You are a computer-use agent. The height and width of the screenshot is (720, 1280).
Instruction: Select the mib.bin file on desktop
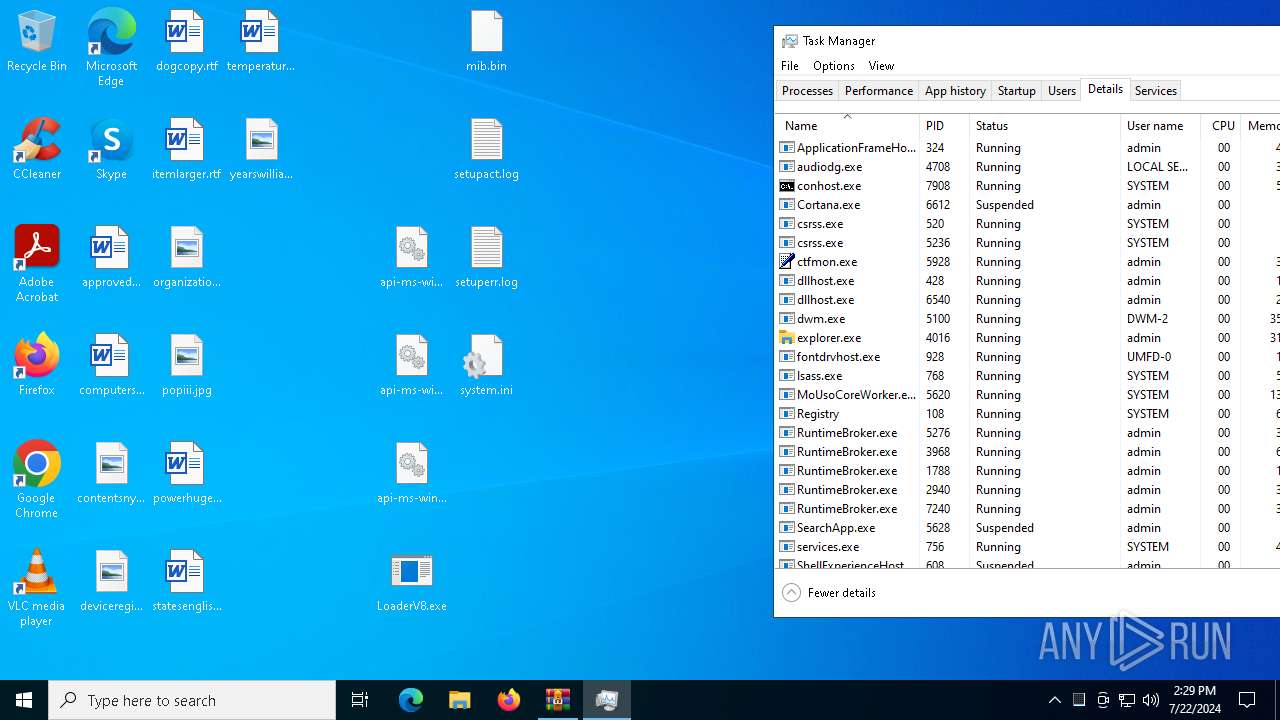point(486,42)
